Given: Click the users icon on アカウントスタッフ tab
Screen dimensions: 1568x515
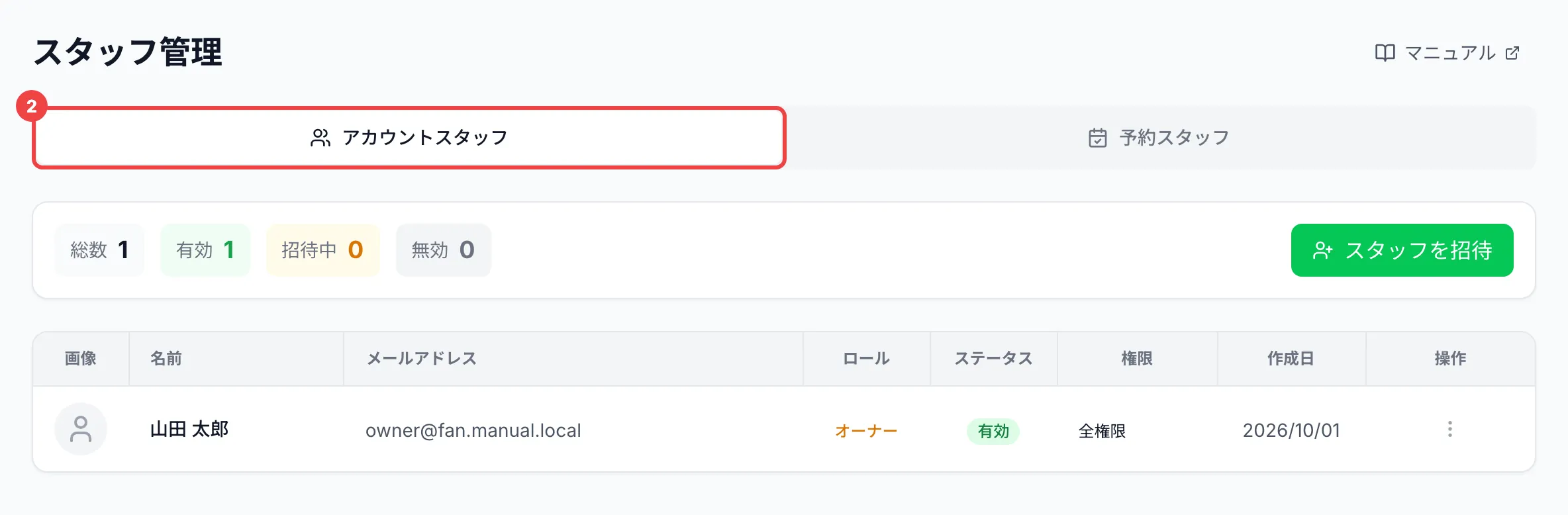Looking at the screenshot, I should coord(320,138).
